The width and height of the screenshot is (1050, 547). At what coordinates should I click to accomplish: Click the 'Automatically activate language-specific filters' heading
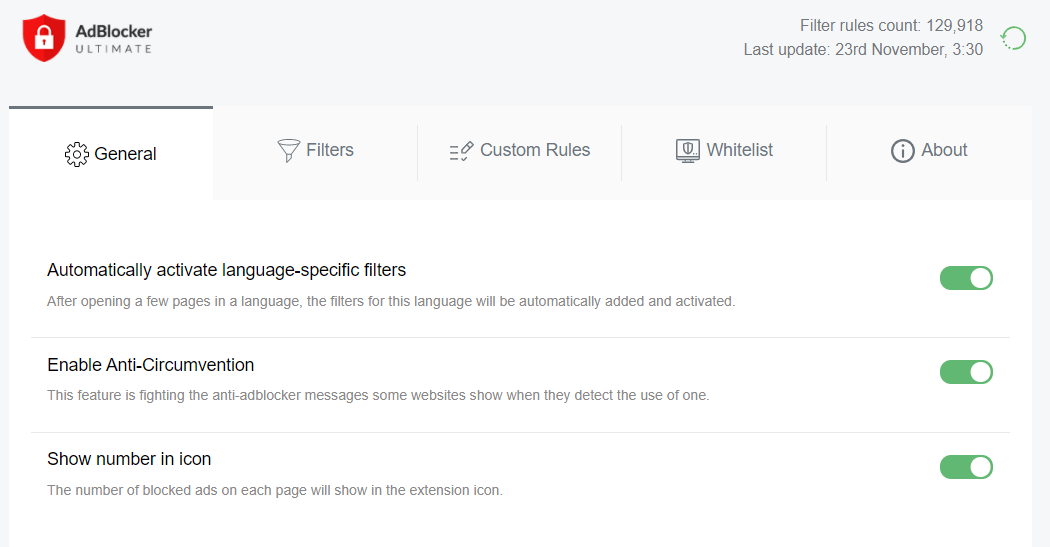tap(226, 270)
